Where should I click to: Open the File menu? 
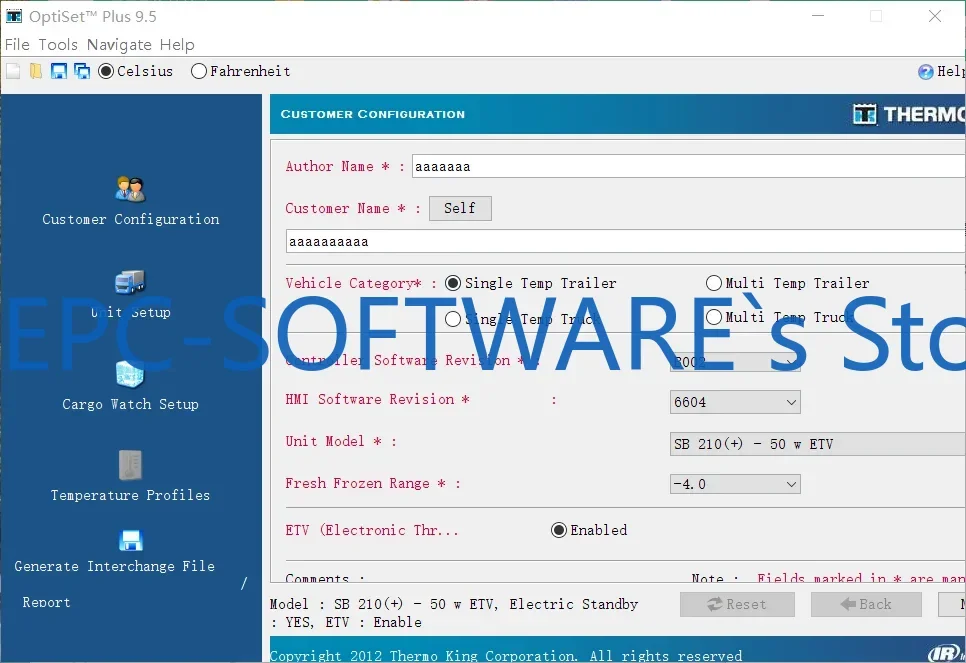(17, 45)
